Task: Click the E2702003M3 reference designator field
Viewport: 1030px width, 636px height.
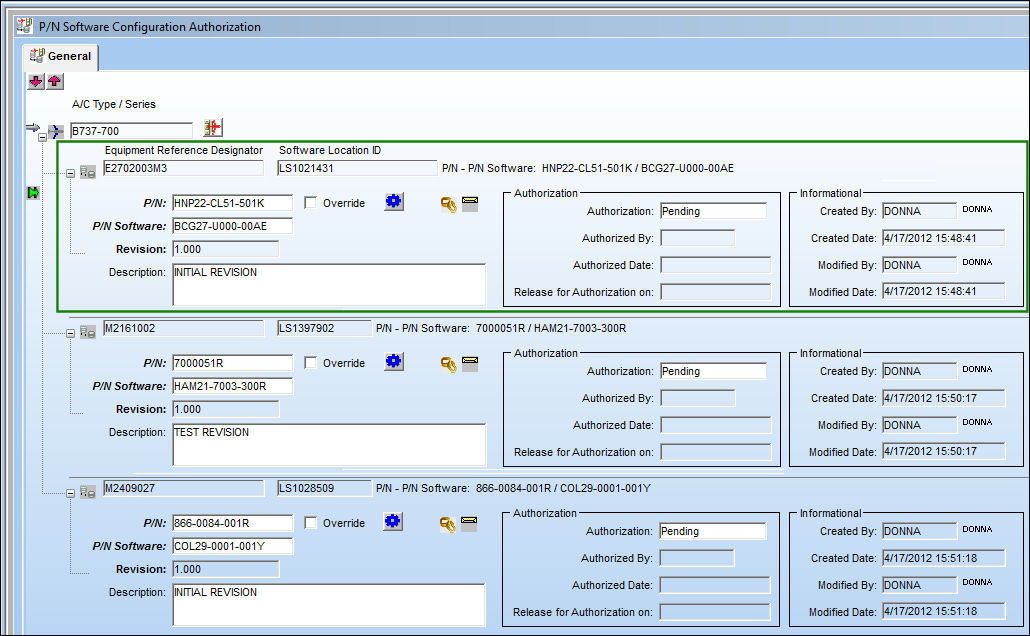Action: (x=183, y=168)
